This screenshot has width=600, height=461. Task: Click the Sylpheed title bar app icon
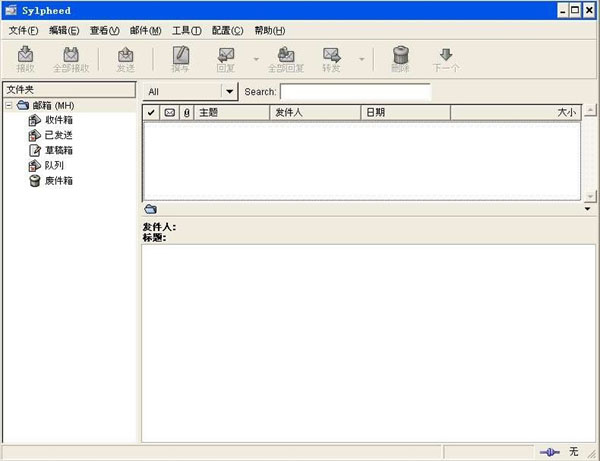coord(11,10)
